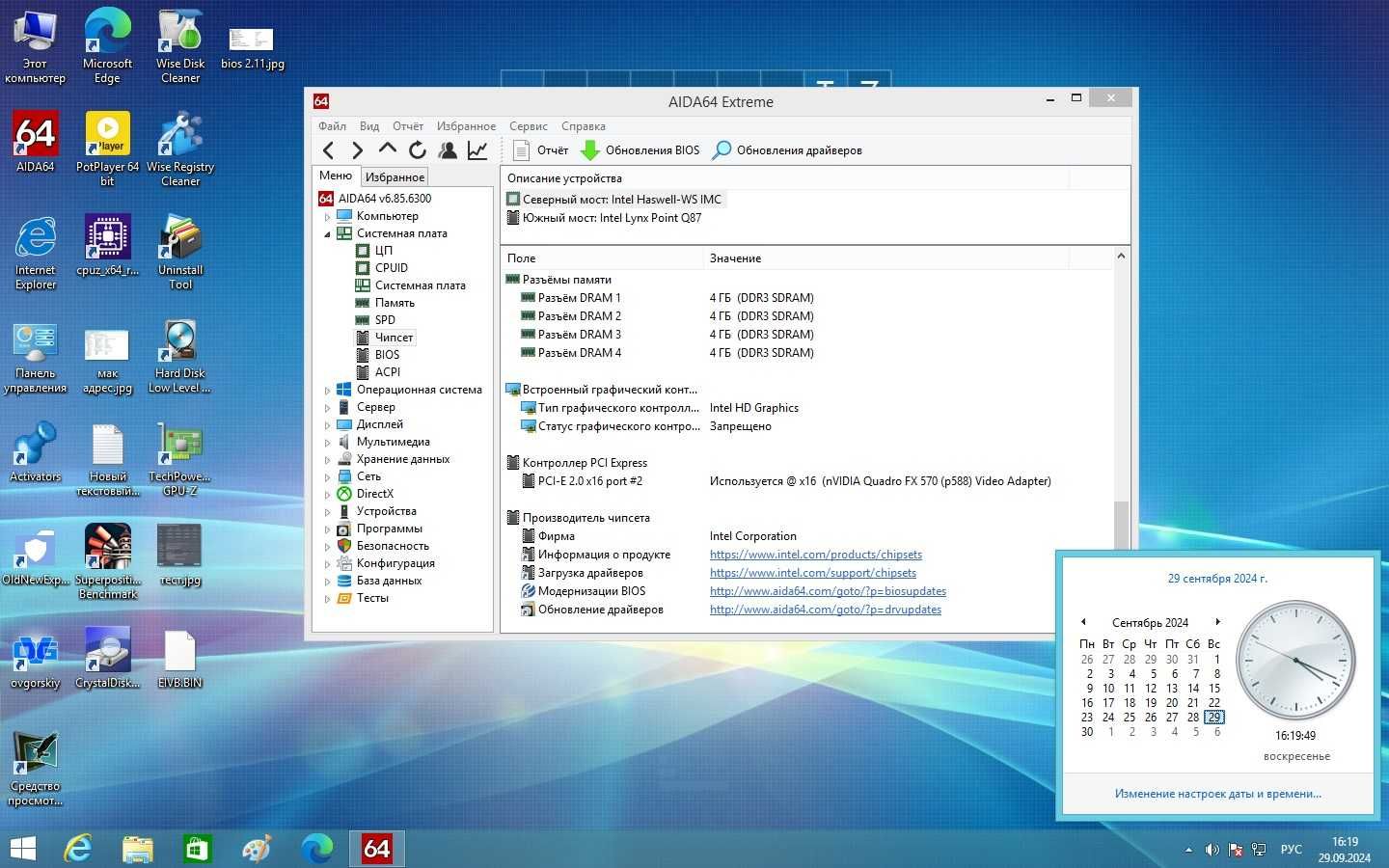1389x868 pixels.
Task: Go to next month in calendar
Action: pos(1218,622)
